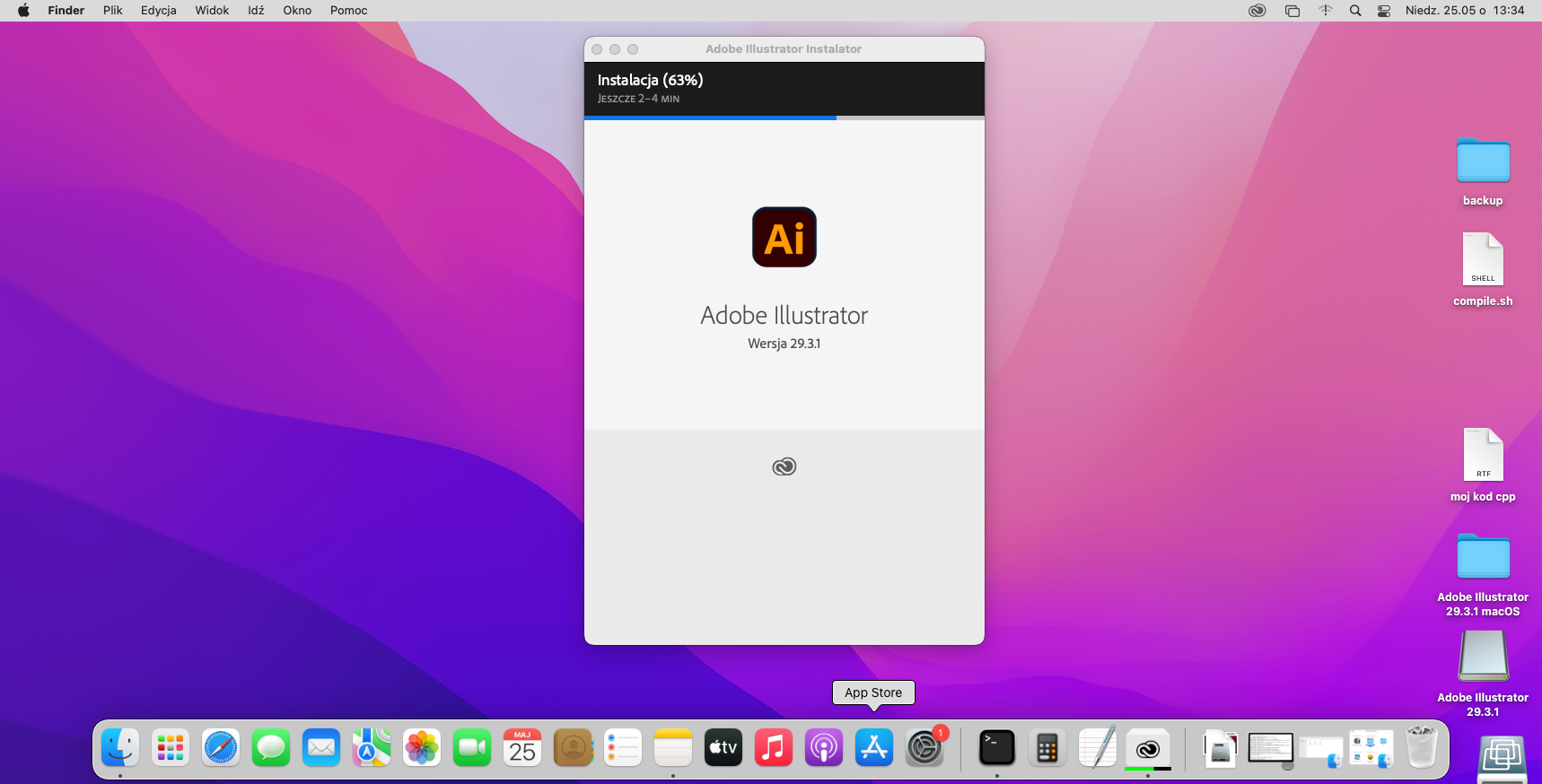
Task: Open the Plik menu
Action: [113, 11]
